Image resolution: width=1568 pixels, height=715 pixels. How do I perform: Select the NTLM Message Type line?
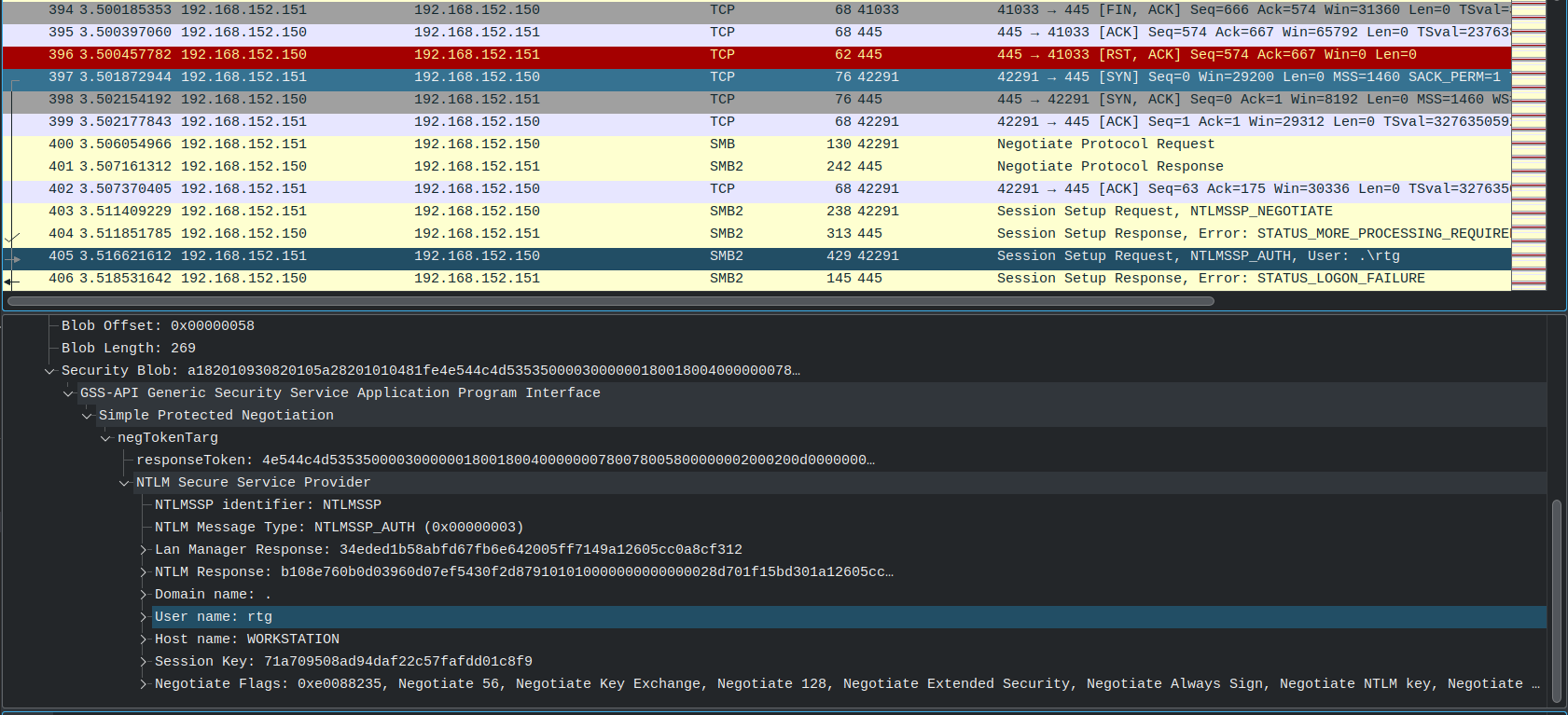(340, 528)
